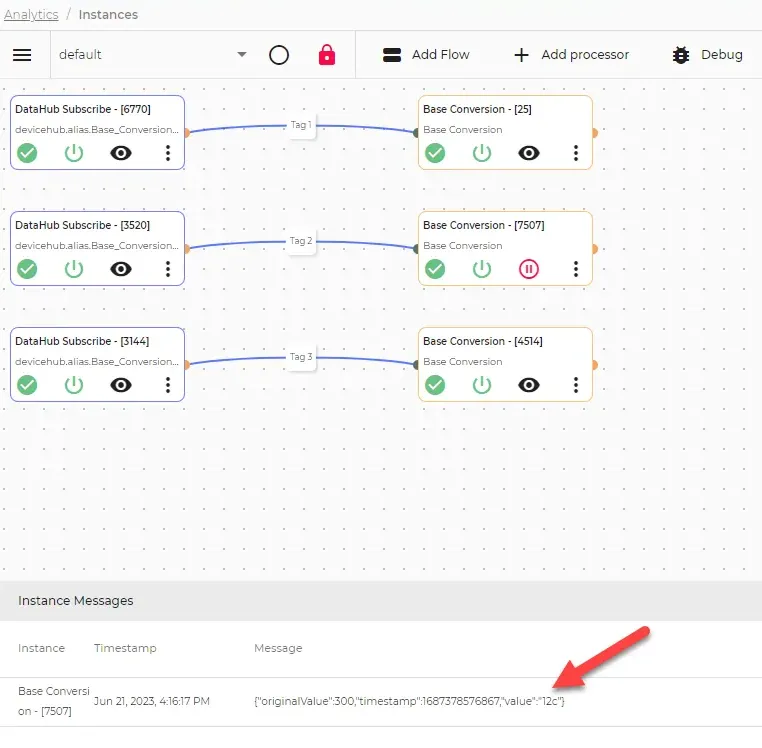Click pause icon on Base Conversion [7507]

(x=529, y=269)
